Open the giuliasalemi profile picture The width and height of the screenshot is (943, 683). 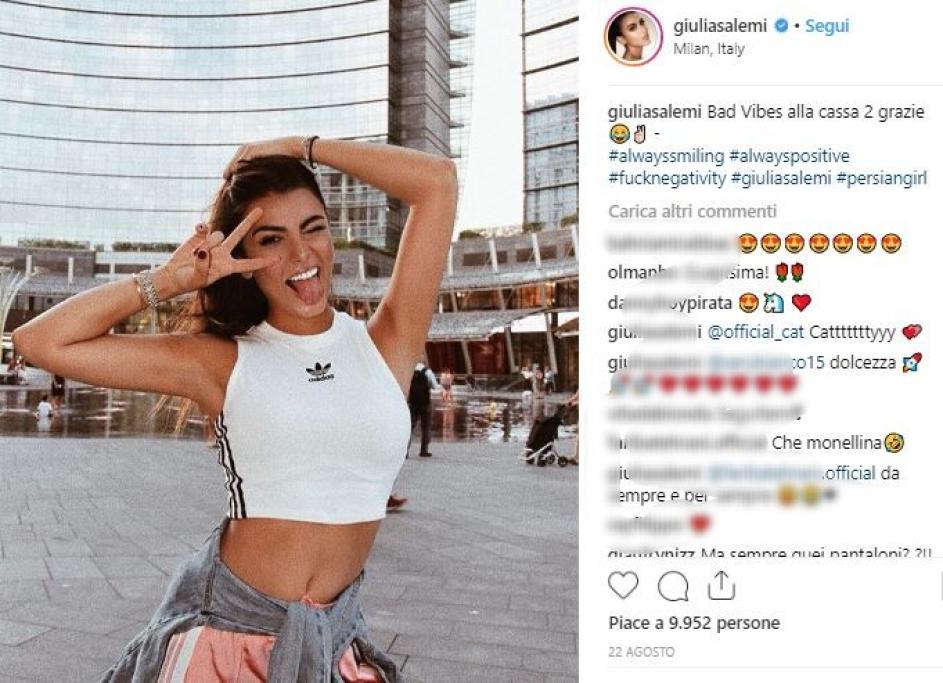coord(633,37)
